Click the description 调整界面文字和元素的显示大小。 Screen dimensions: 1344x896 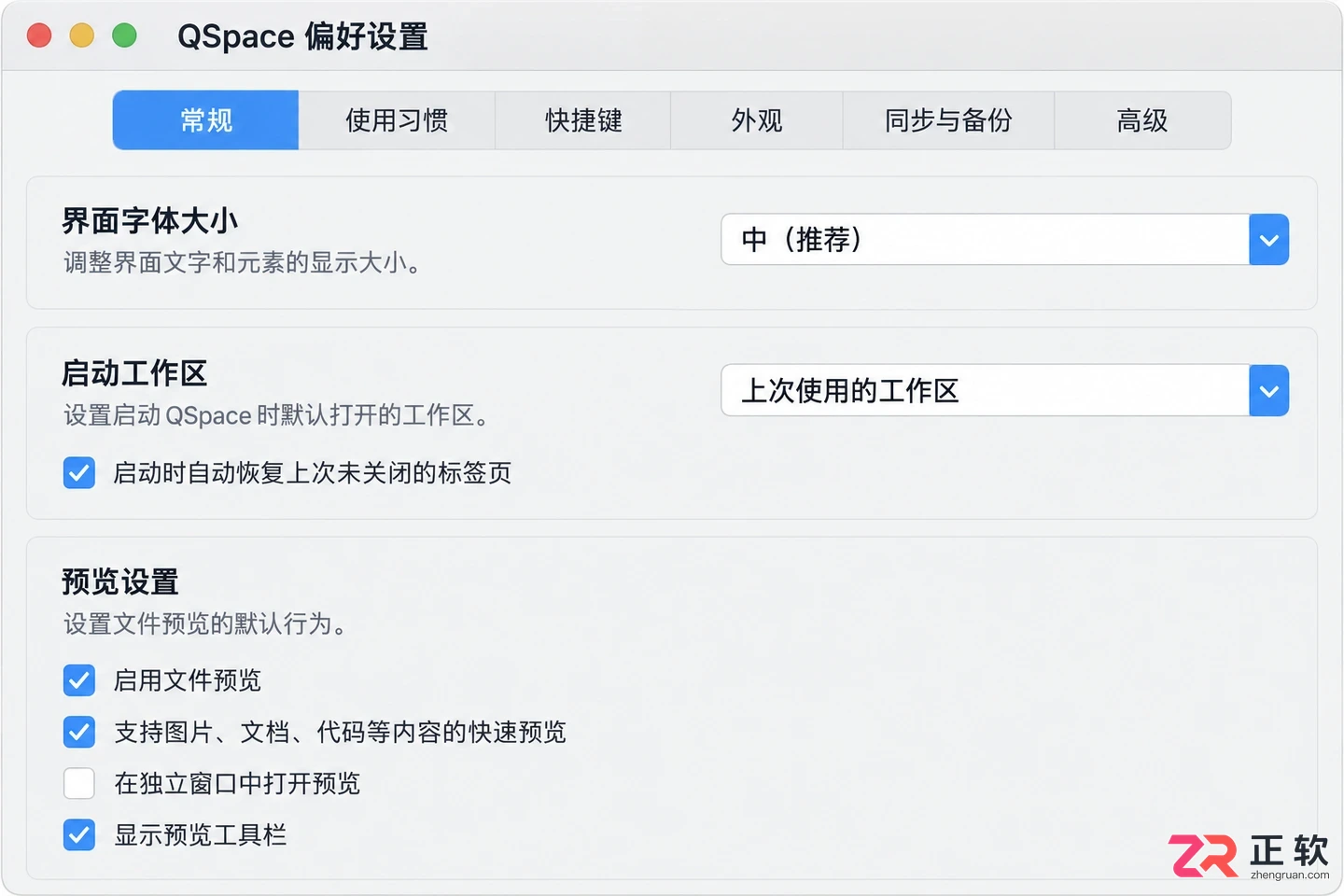243,263
